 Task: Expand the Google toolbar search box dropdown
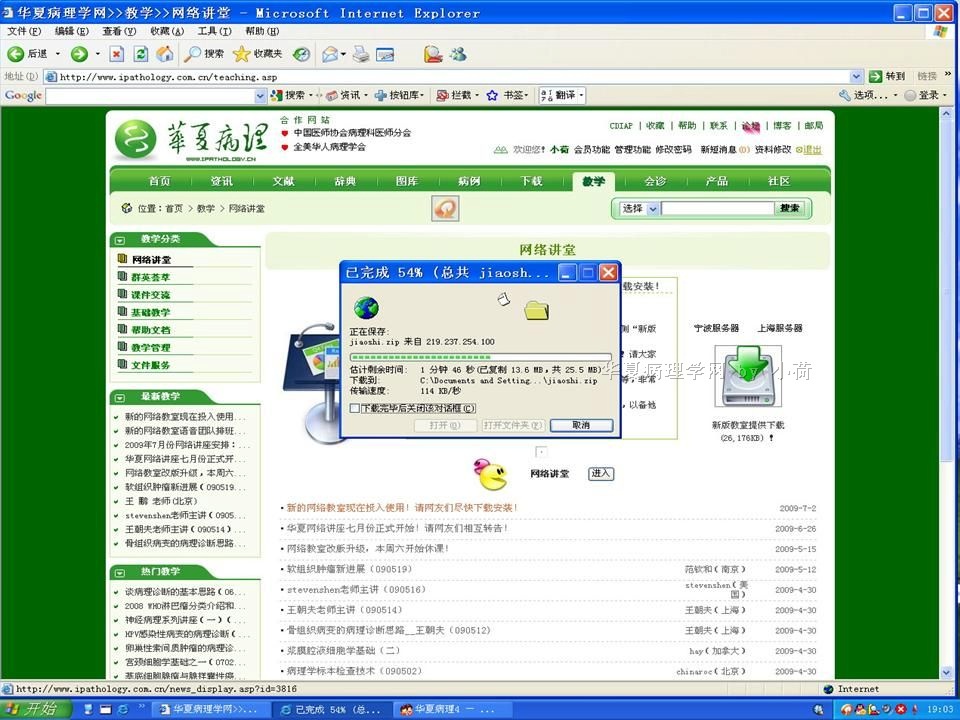(260, 96)
